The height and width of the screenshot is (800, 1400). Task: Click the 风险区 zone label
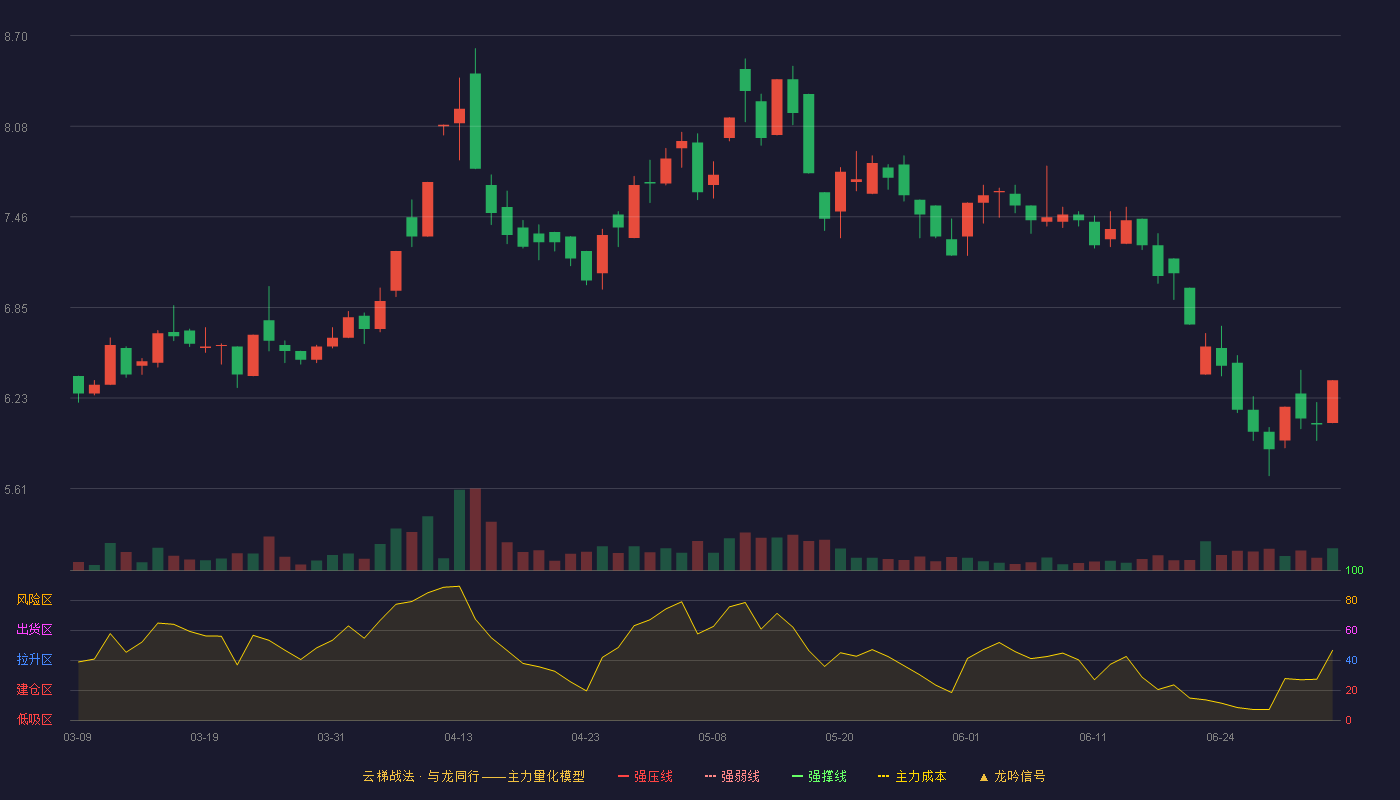(34, 600)
